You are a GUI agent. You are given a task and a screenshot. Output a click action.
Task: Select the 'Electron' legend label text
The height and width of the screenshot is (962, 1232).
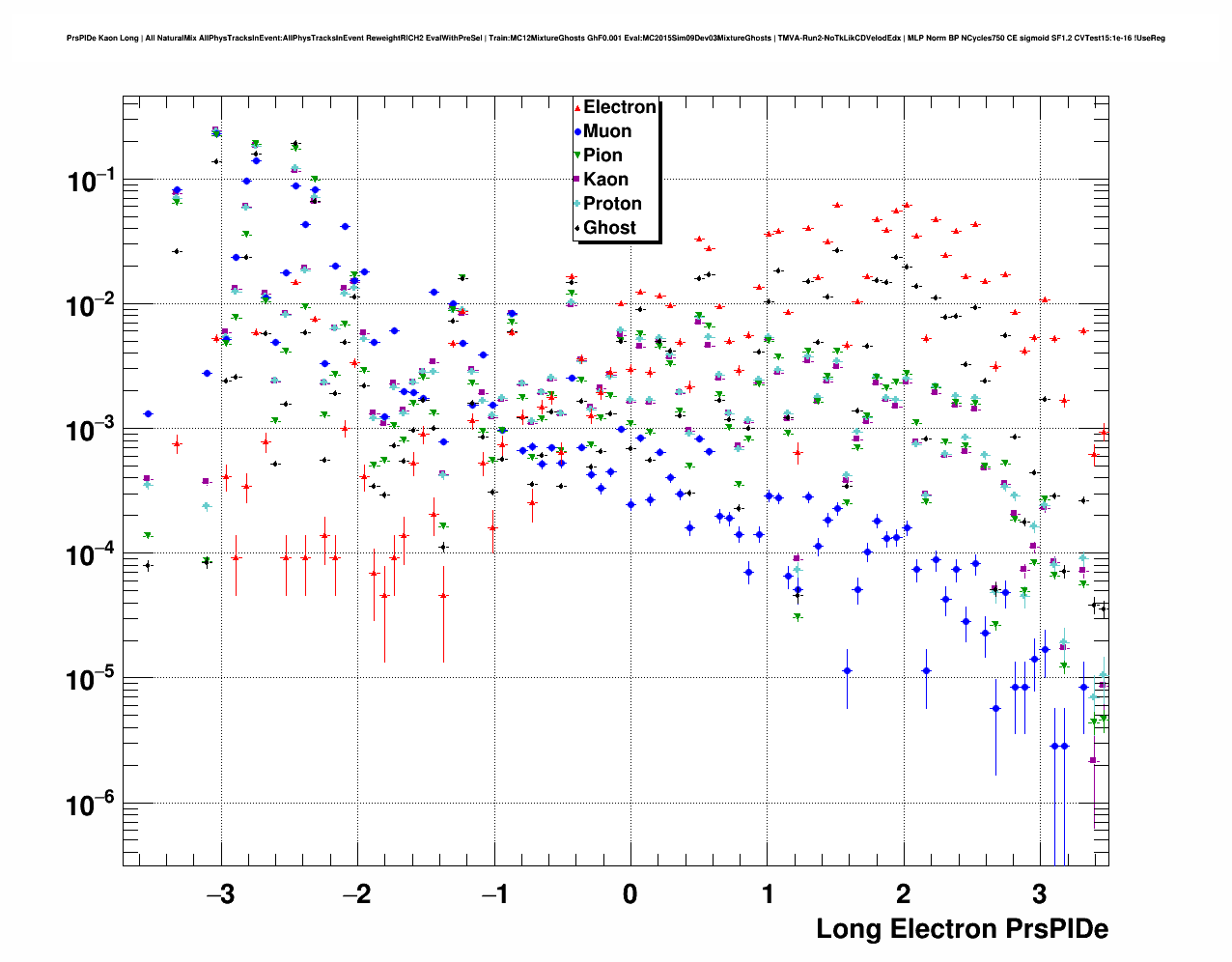620,107
